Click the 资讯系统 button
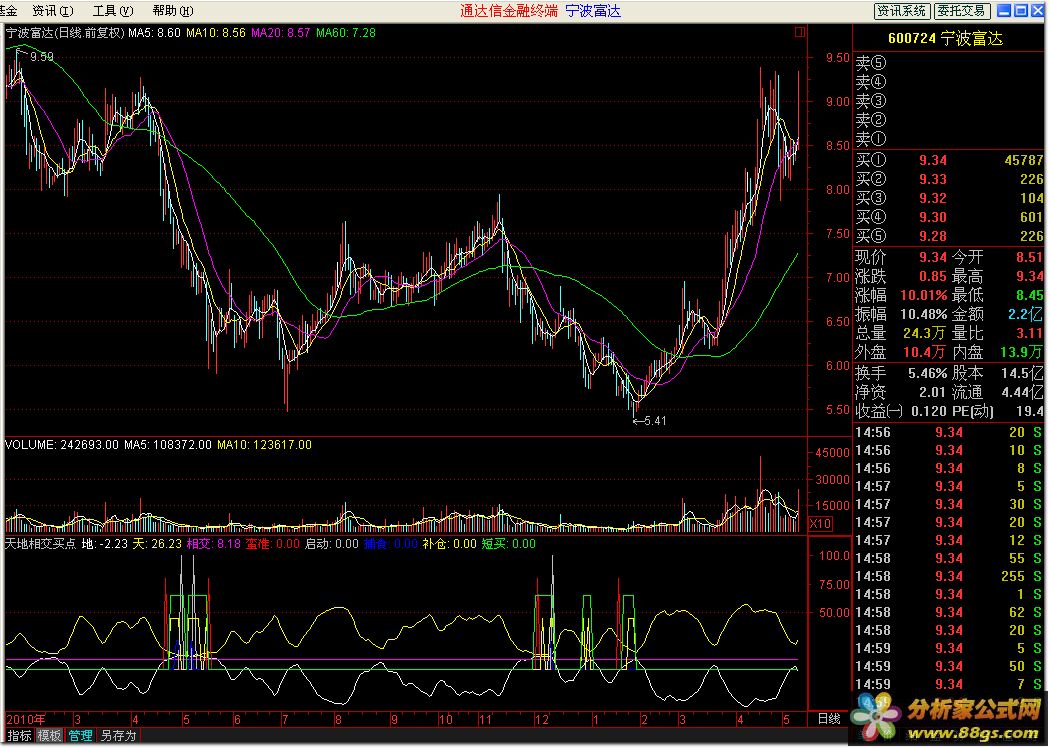This screenshot has height=748, width=1050. [902, 11]
